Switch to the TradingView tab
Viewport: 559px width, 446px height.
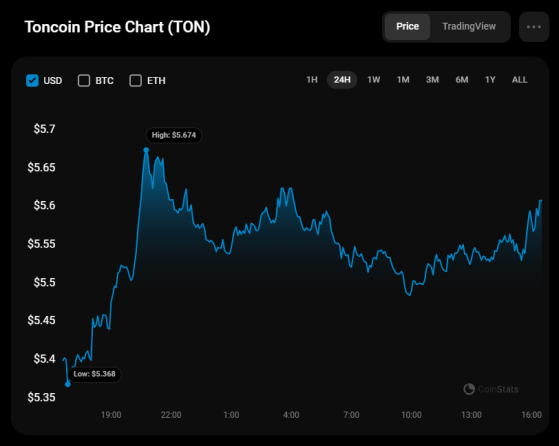469,26
